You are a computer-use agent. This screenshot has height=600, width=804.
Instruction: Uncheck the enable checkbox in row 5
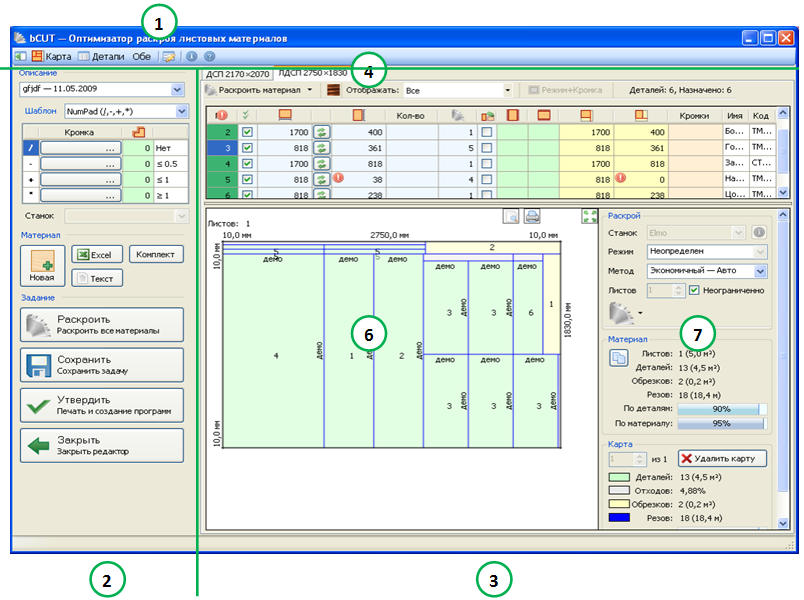(x=247, y=180)
